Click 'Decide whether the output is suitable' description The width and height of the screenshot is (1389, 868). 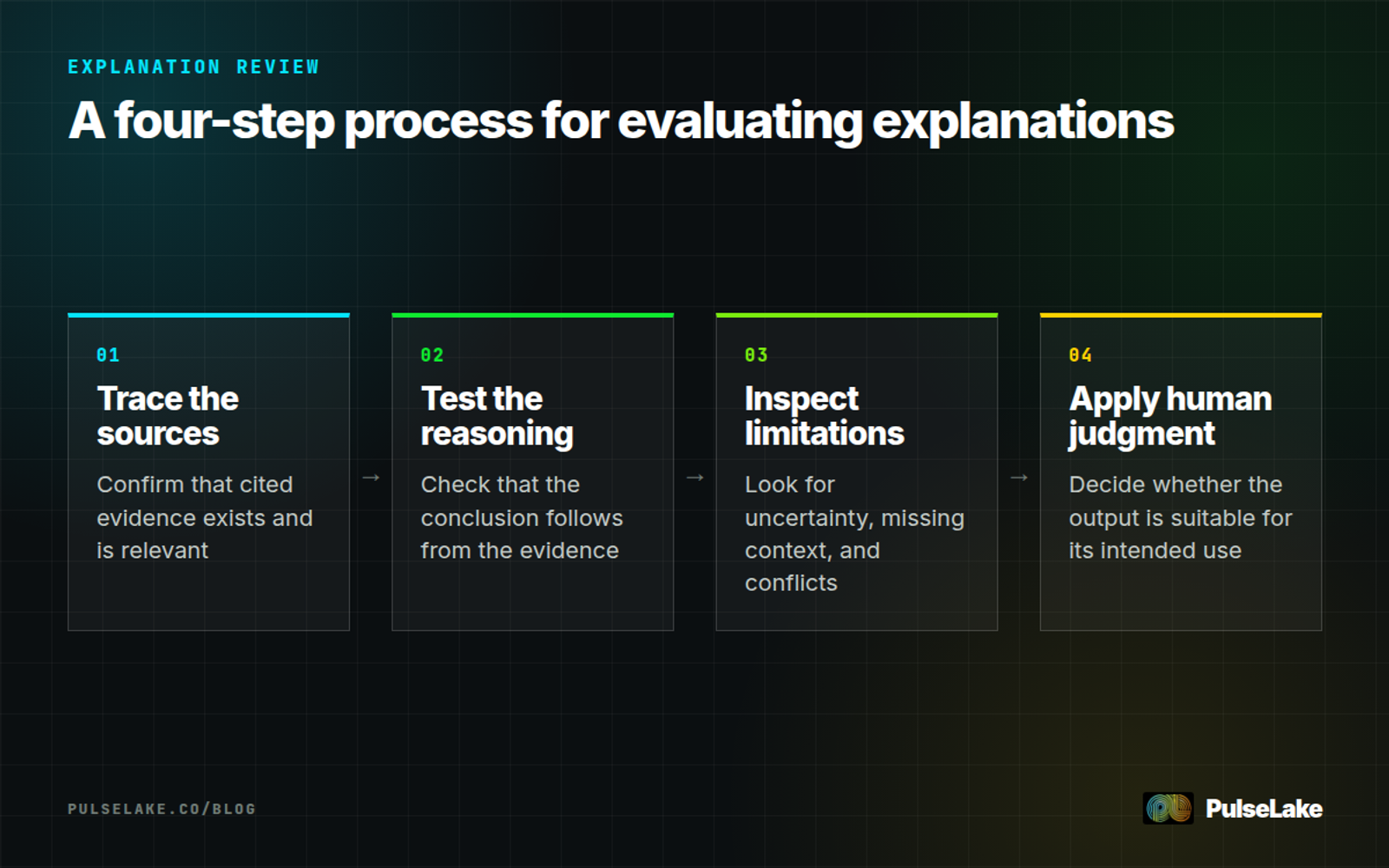[x=1181, y=517]
